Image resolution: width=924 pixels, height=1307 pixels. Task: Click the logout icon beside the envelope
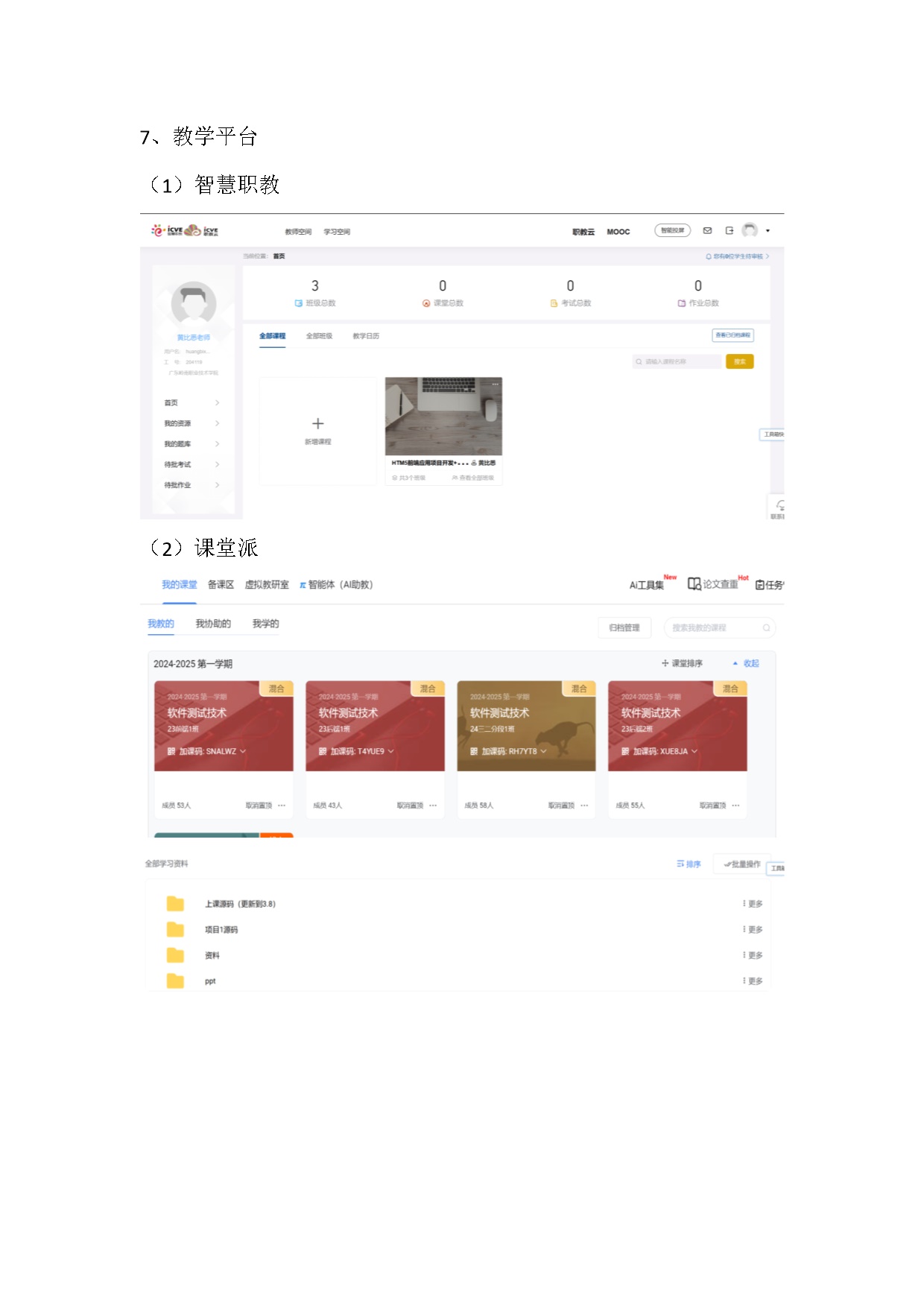[729, 231]
